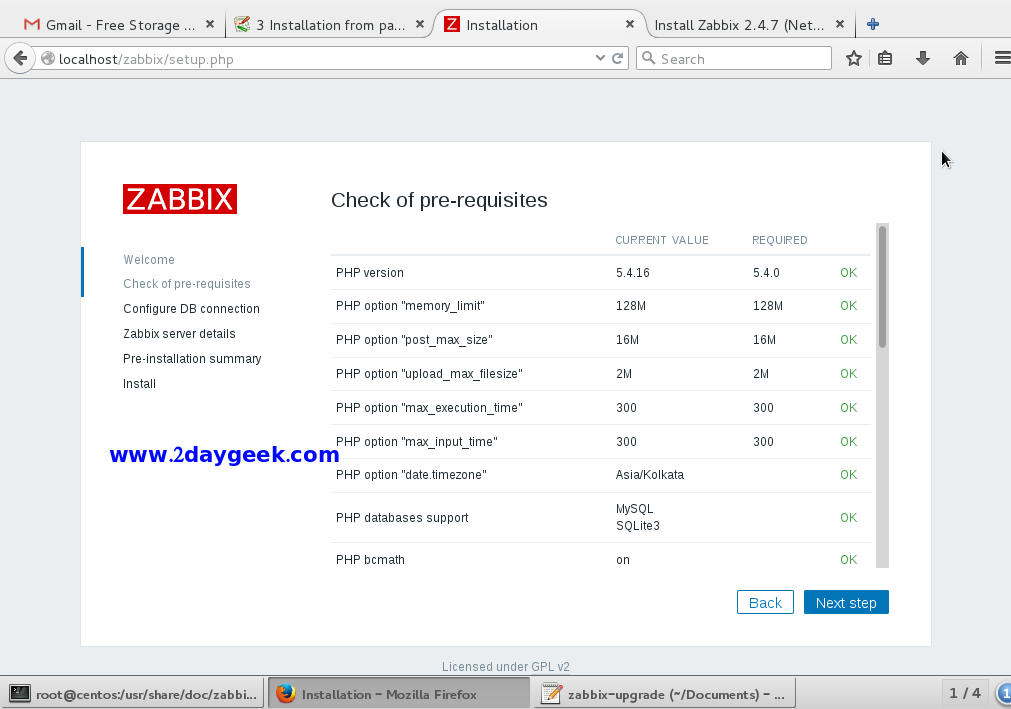Screen dimensions: 1011x709
Task: Select the Install step in the sidebar
Action: click(139, 384)
